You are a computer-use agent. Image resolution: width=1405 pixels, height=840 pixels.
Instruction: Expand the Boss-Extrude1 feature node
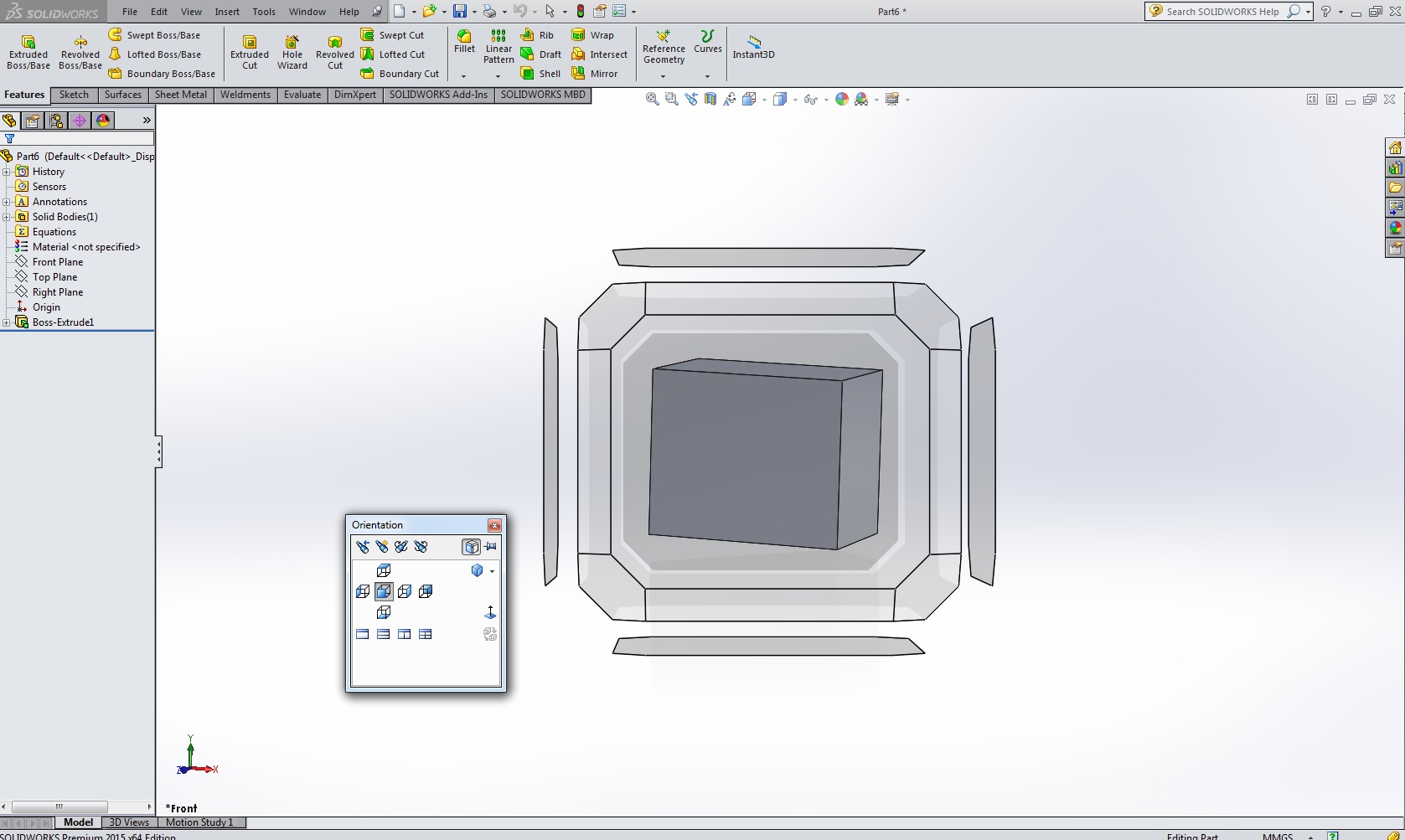pos(7,322)
